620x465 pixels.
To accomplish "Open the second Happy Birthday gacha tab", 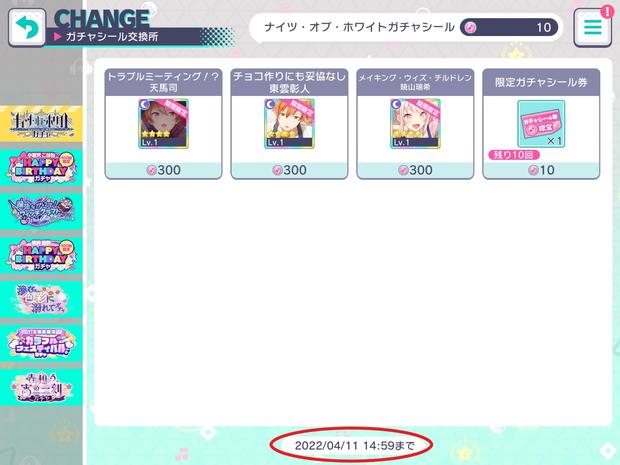I will tap(41, 255).
